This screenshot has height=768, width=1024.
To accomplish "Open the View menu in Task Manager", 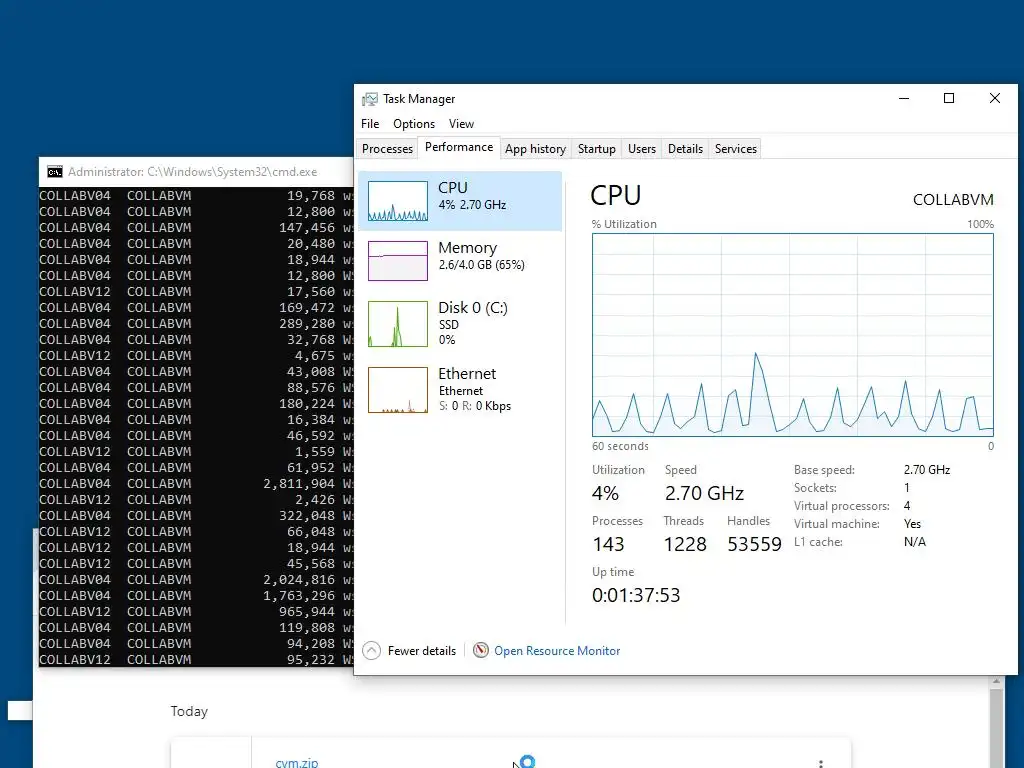I will pos(461,123).
